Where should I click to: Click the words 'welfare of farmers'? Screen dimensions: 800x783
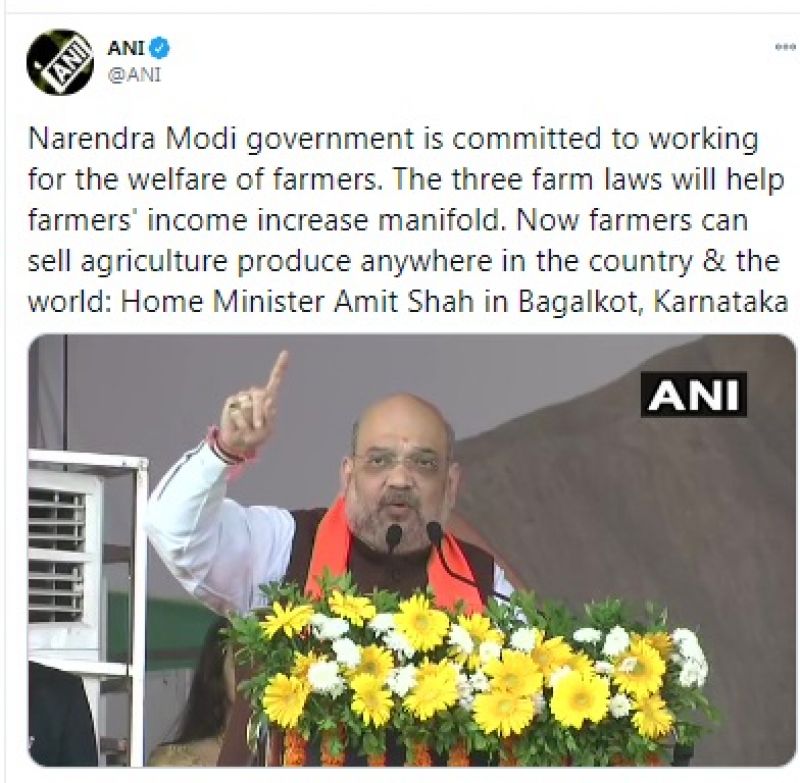255,180
